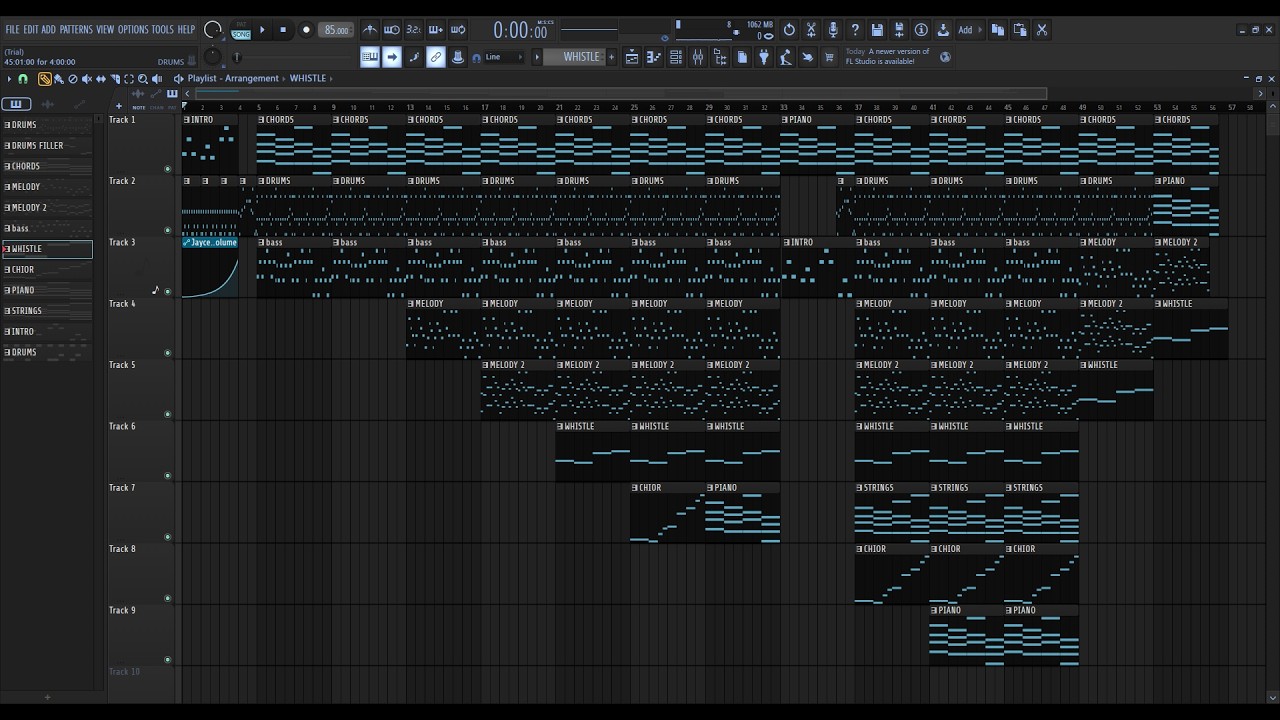Open the Piano roll view icon
The width and height of the screenshot is (1280, 720).
[x=654, y=57]
